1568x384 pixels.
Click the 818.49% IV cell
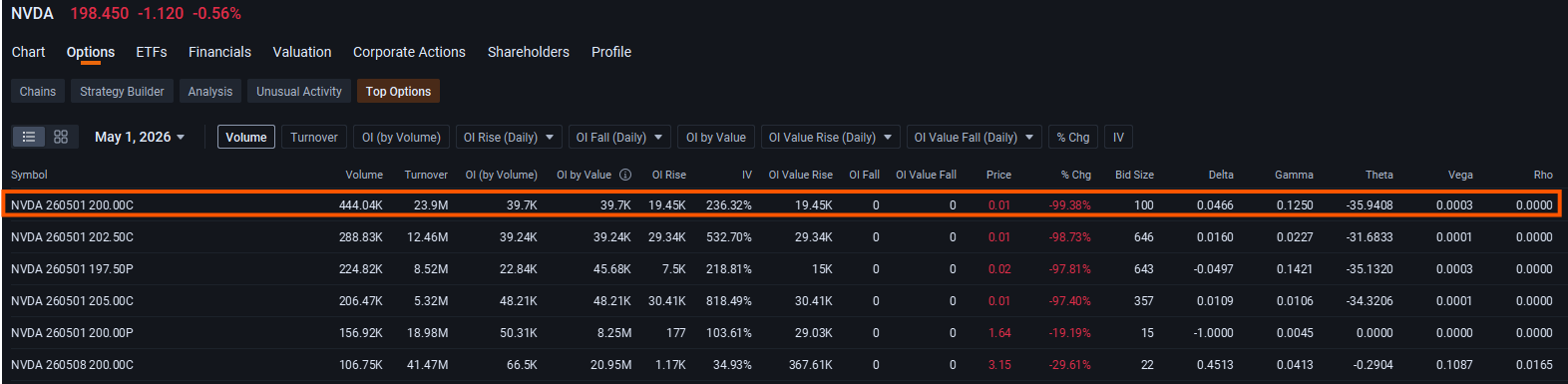pyautogui.click(x=728, y=301)
